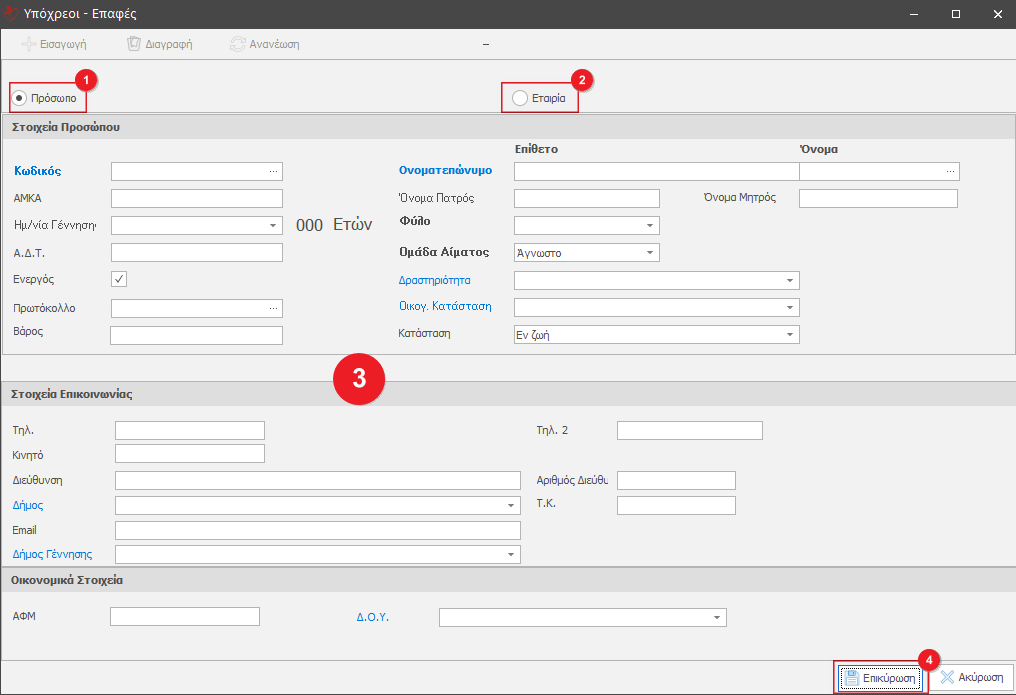
Task: Open the Πρωτόκολλο lookup ellipsis button
Action: pos(273,308)
